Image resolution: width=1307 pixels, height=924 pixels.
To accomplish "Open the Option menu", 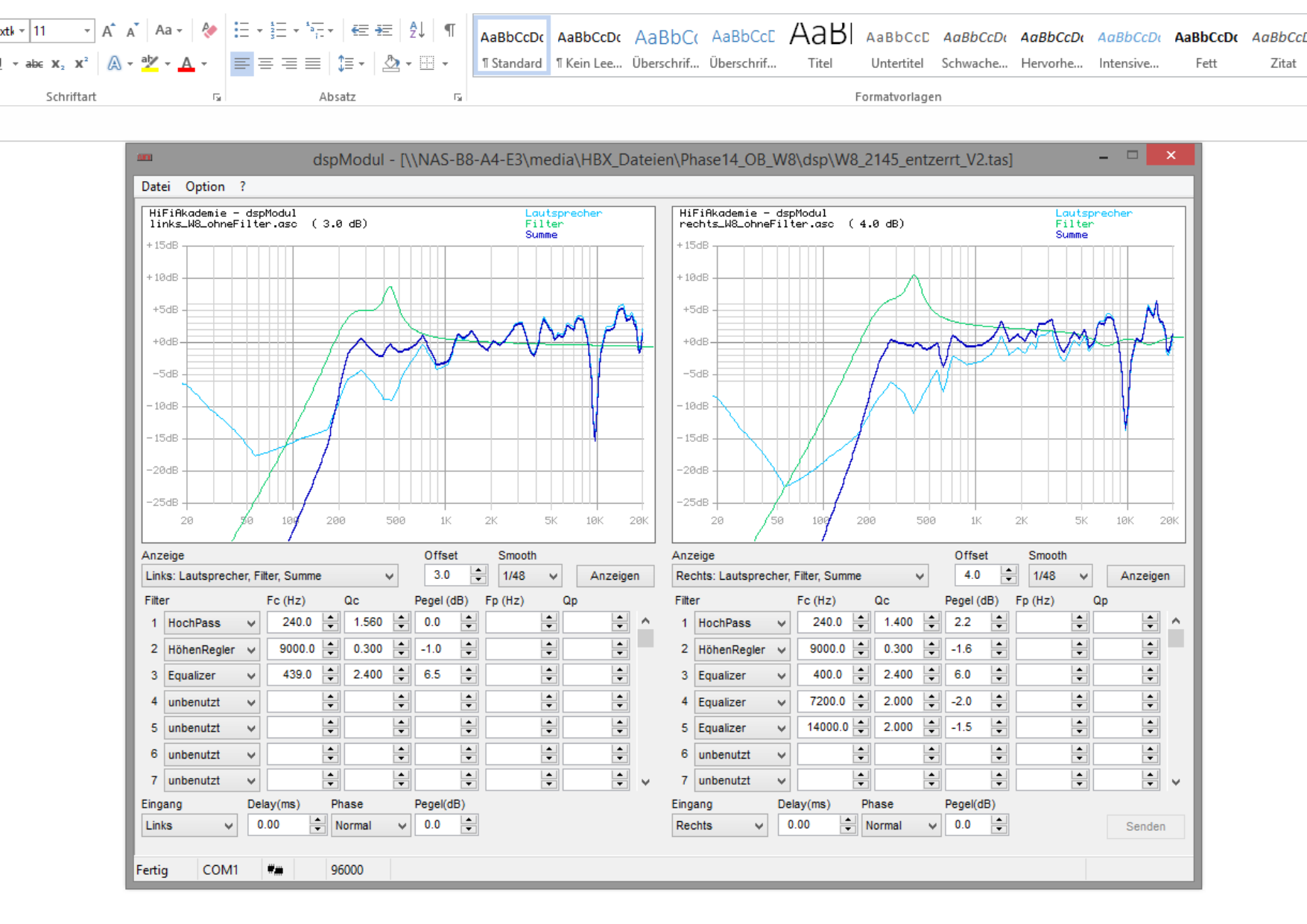I will tap(205, 186).
